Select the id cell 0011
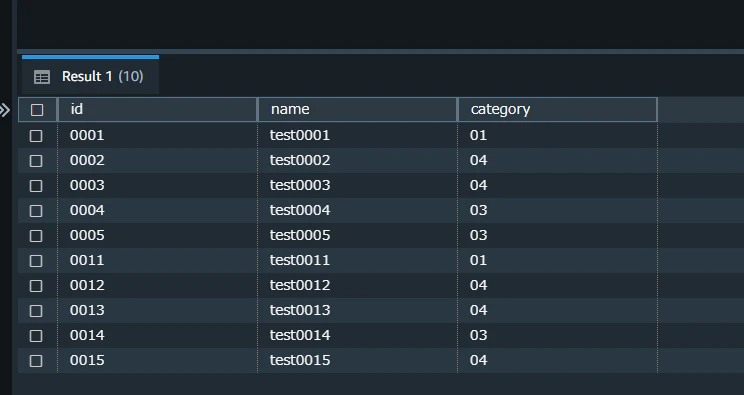 (157, 260)
